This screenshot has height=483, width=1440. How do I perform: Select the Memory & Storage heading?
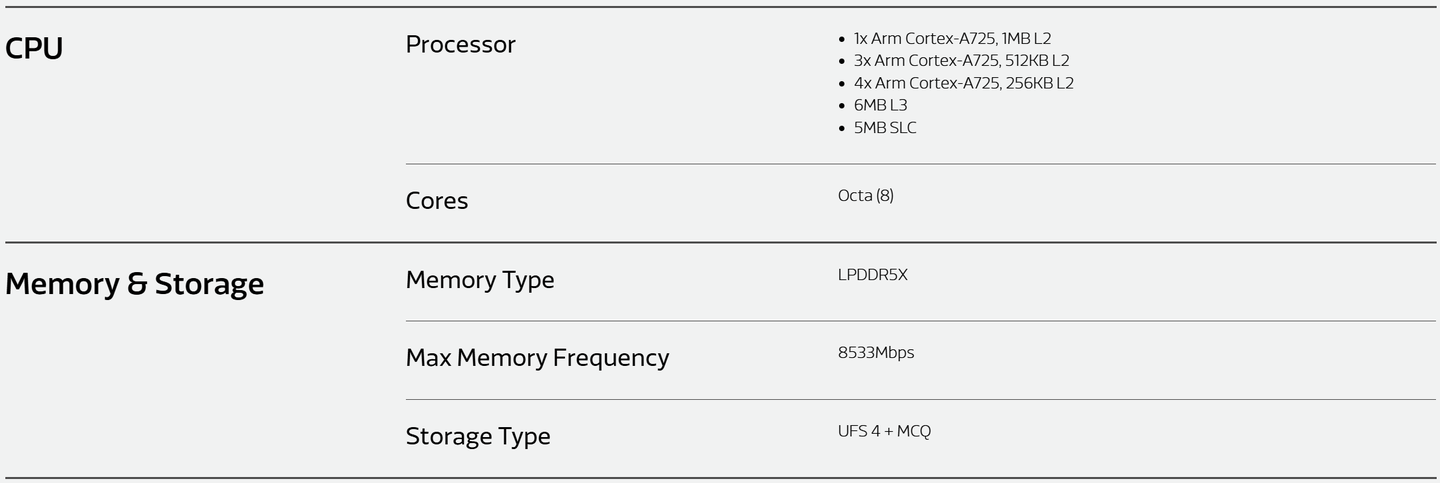point(135,284)
